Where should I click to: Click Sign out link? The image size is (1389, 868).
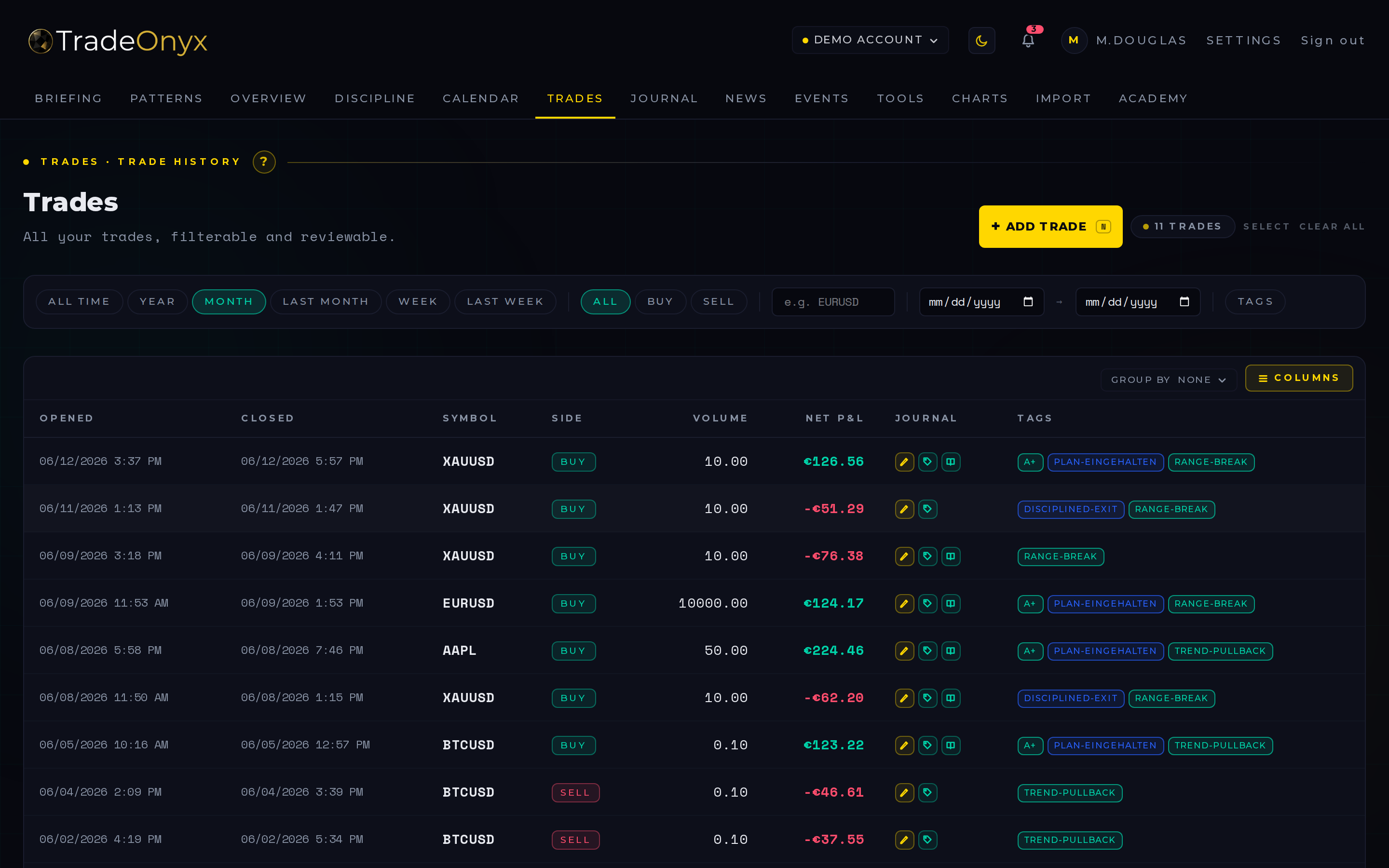[x=1333, y=41]
